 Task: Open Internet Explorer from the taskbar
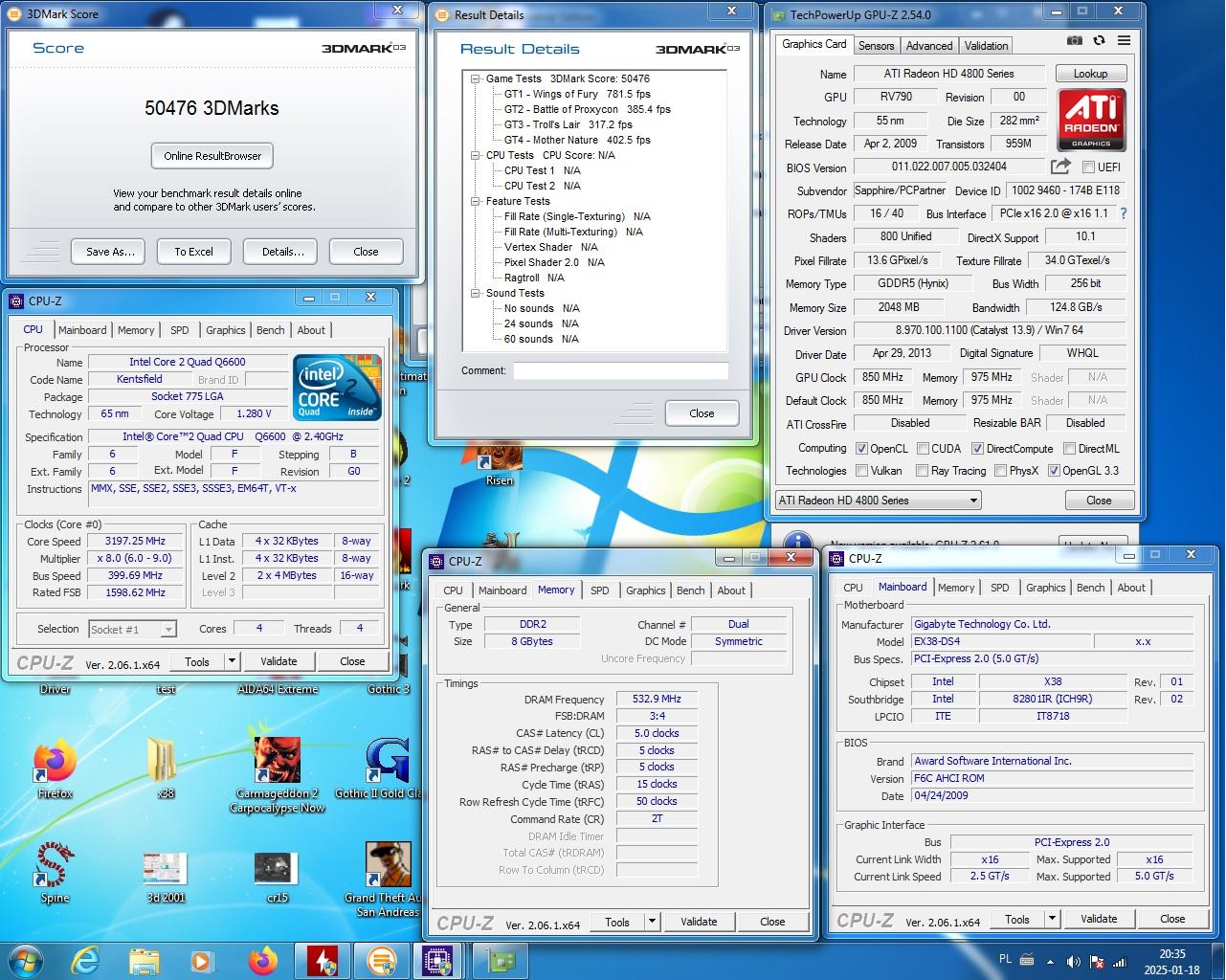coord(86,960)
